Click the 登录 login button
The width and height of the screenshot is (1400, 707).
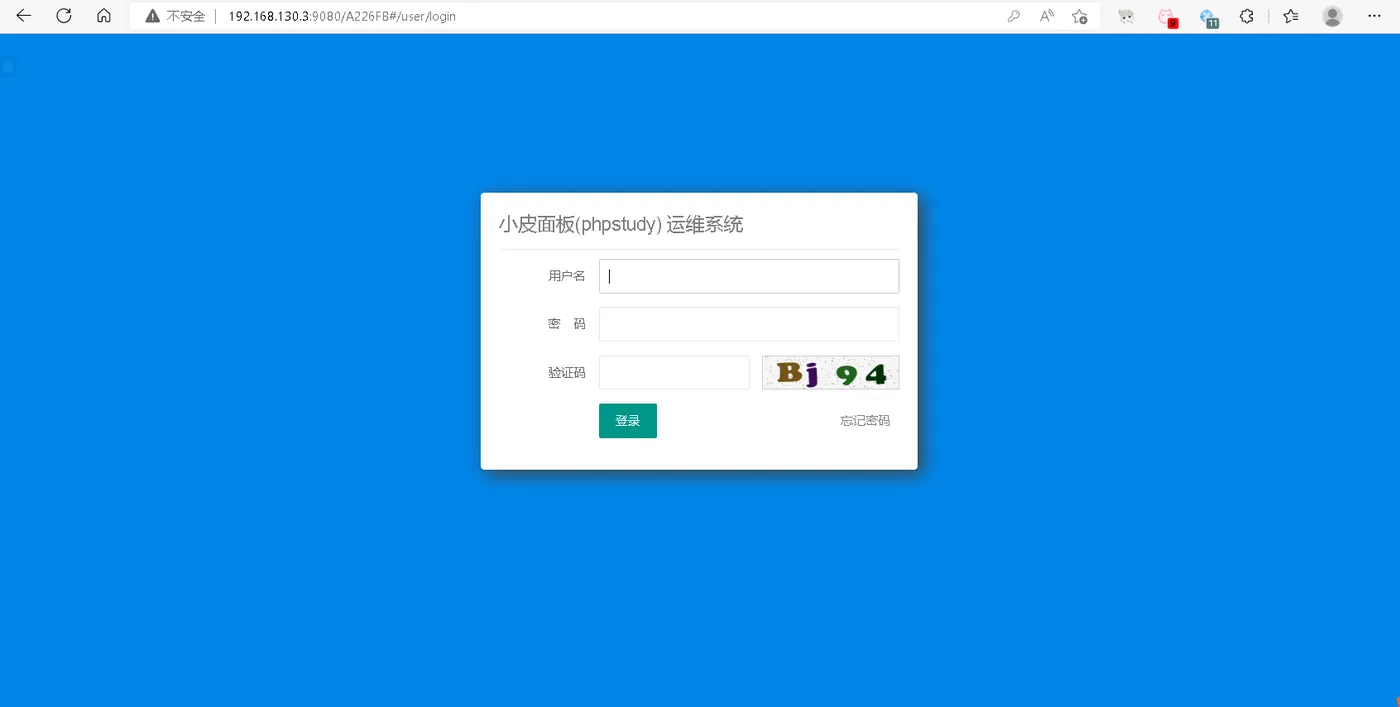(627, 420)
